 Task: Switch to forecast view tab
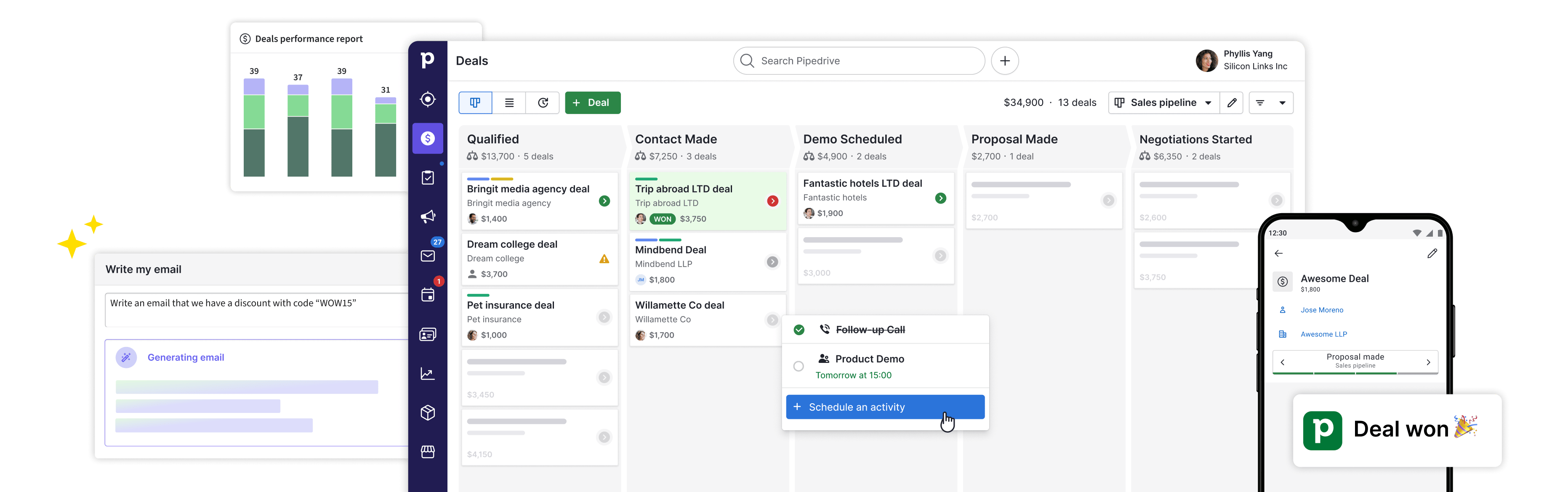coord(543,103)
